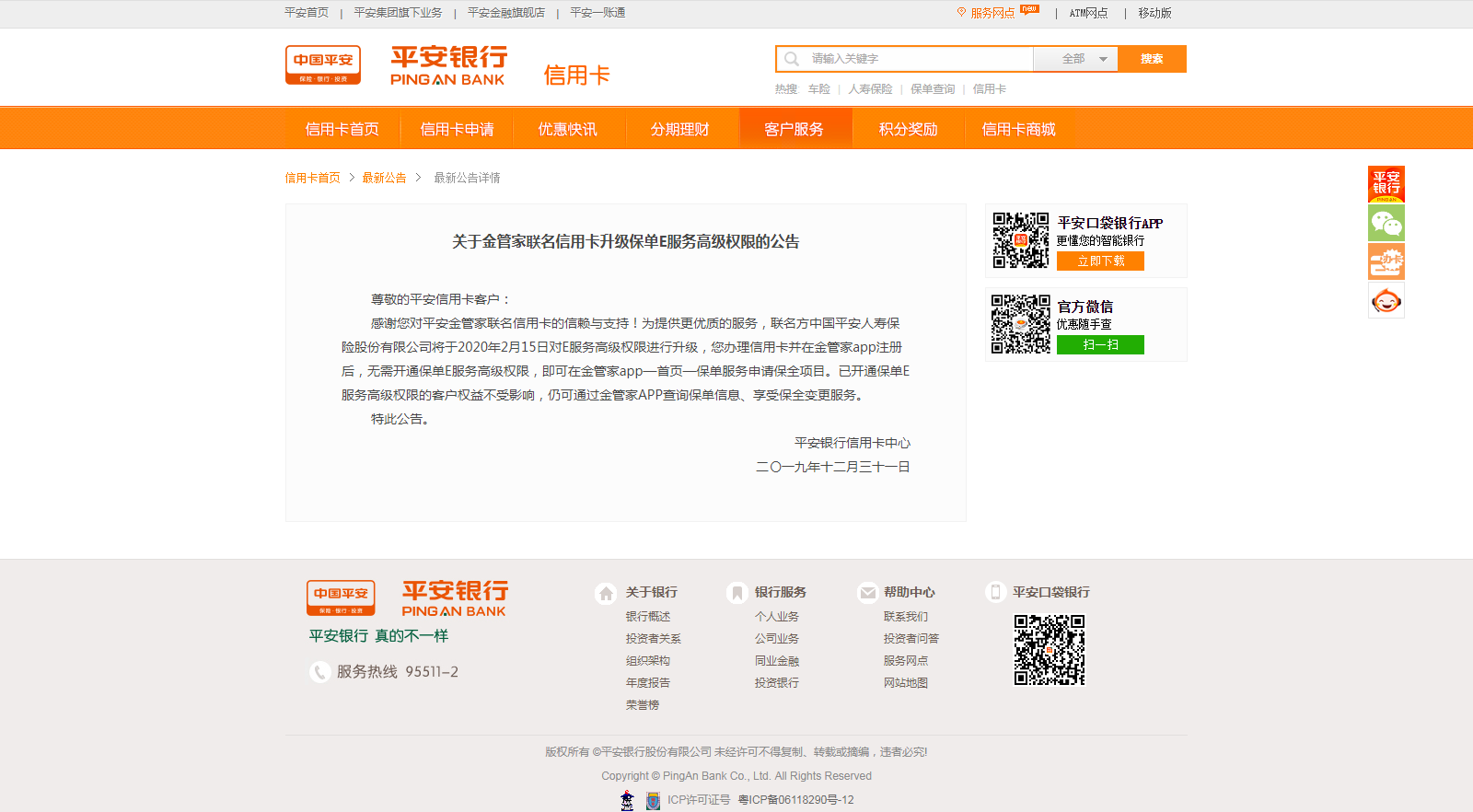
Task: Click the bookmark icon beside 银行服务
Action: tap(736, 593)
